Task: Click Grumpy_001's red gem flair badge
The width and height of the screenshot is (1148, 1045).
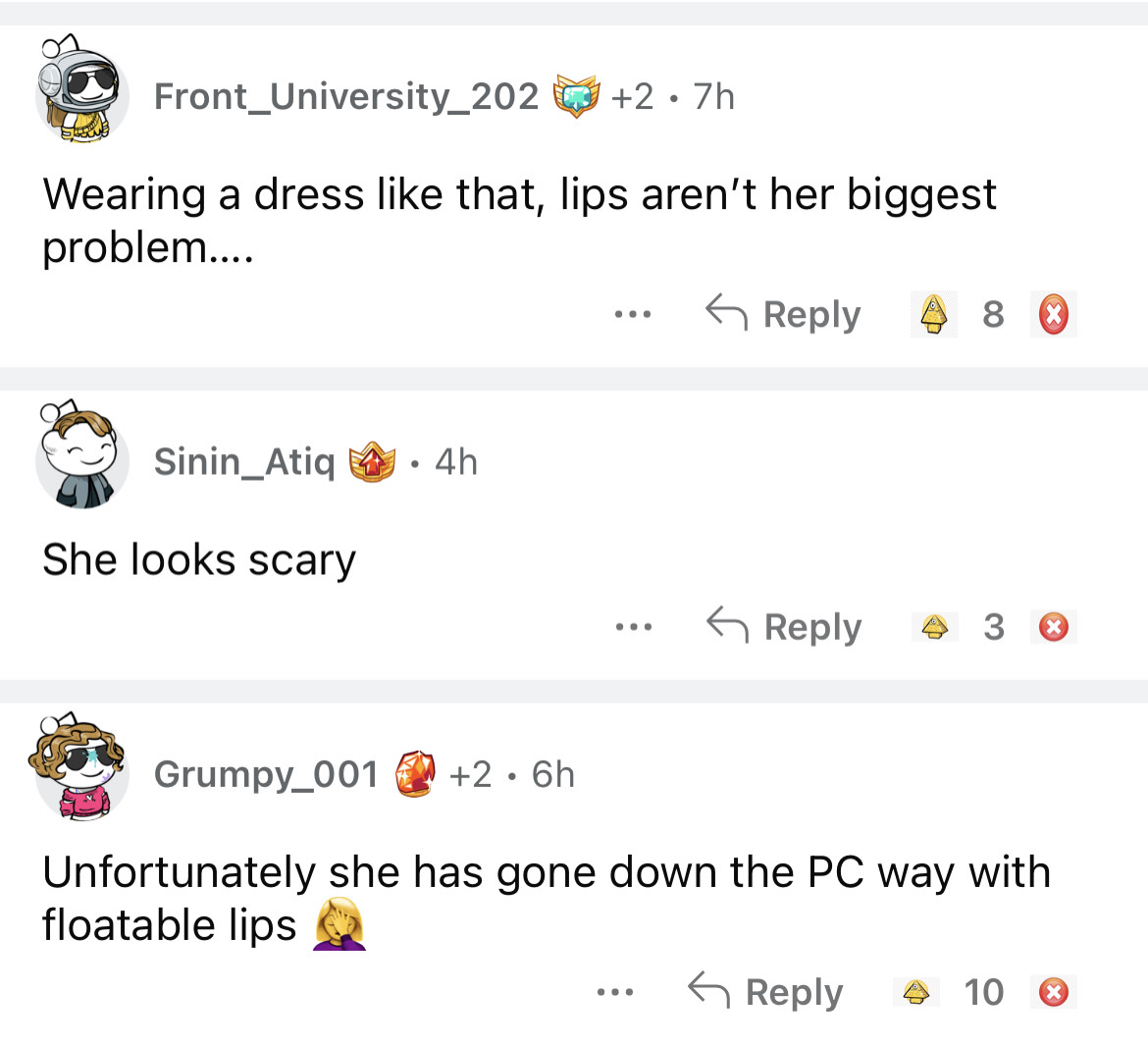Action: click(415, 774)
